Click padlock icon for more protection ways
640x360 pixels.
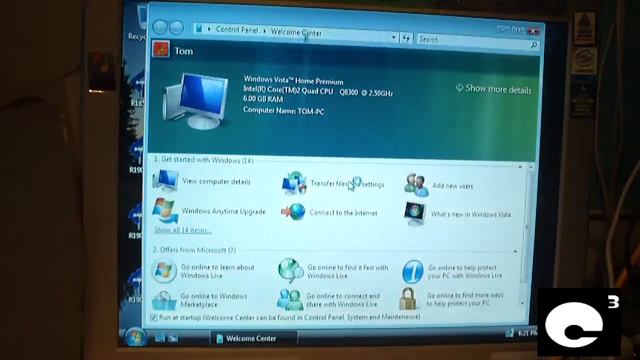[x=408, y=298]
